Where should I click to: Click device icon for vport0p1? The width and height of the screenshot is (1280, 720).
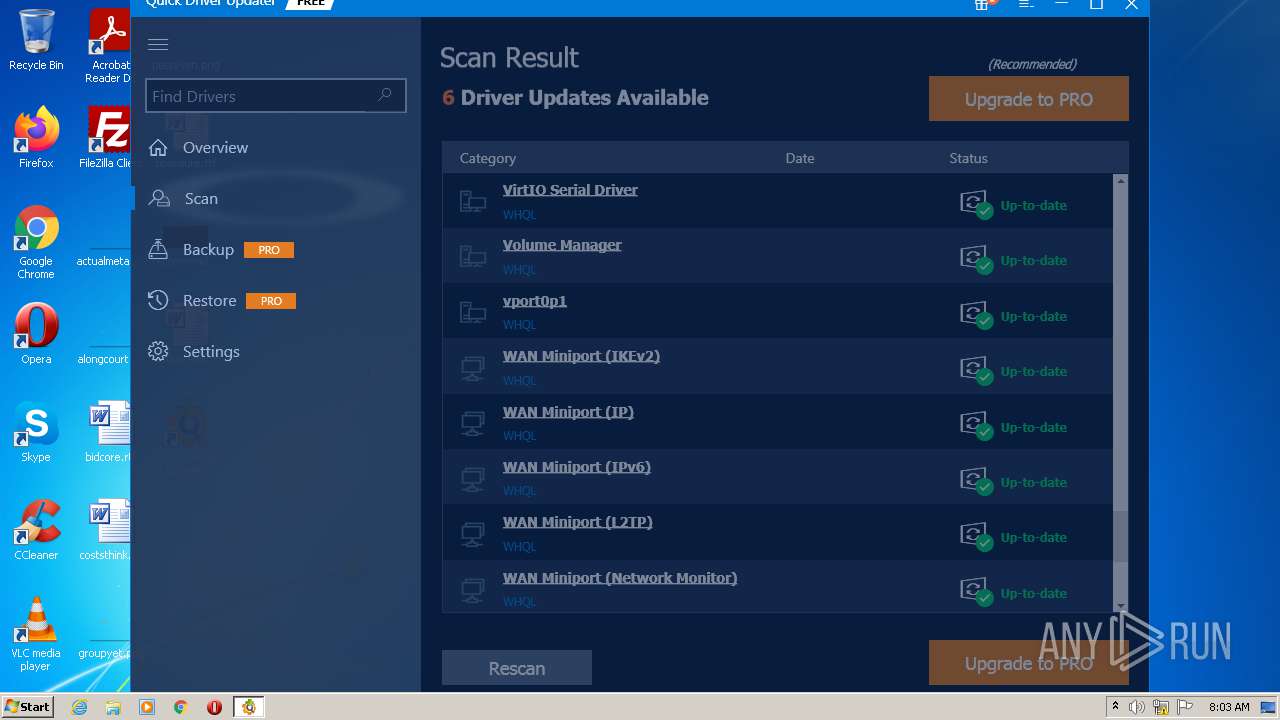[473, 313]
